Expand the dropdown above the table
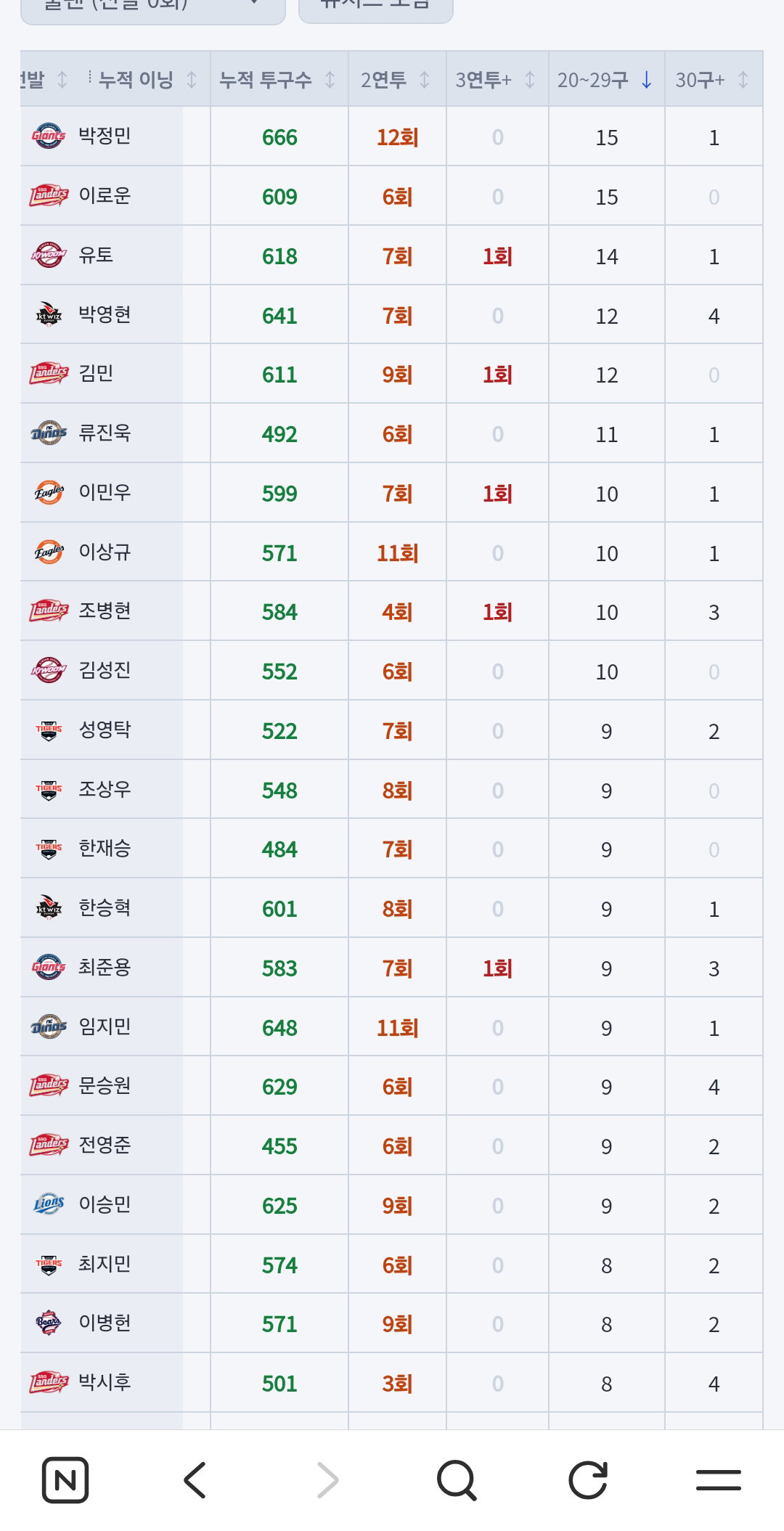This screenshot has height=1531, width=784. click(x=152, y=7)
